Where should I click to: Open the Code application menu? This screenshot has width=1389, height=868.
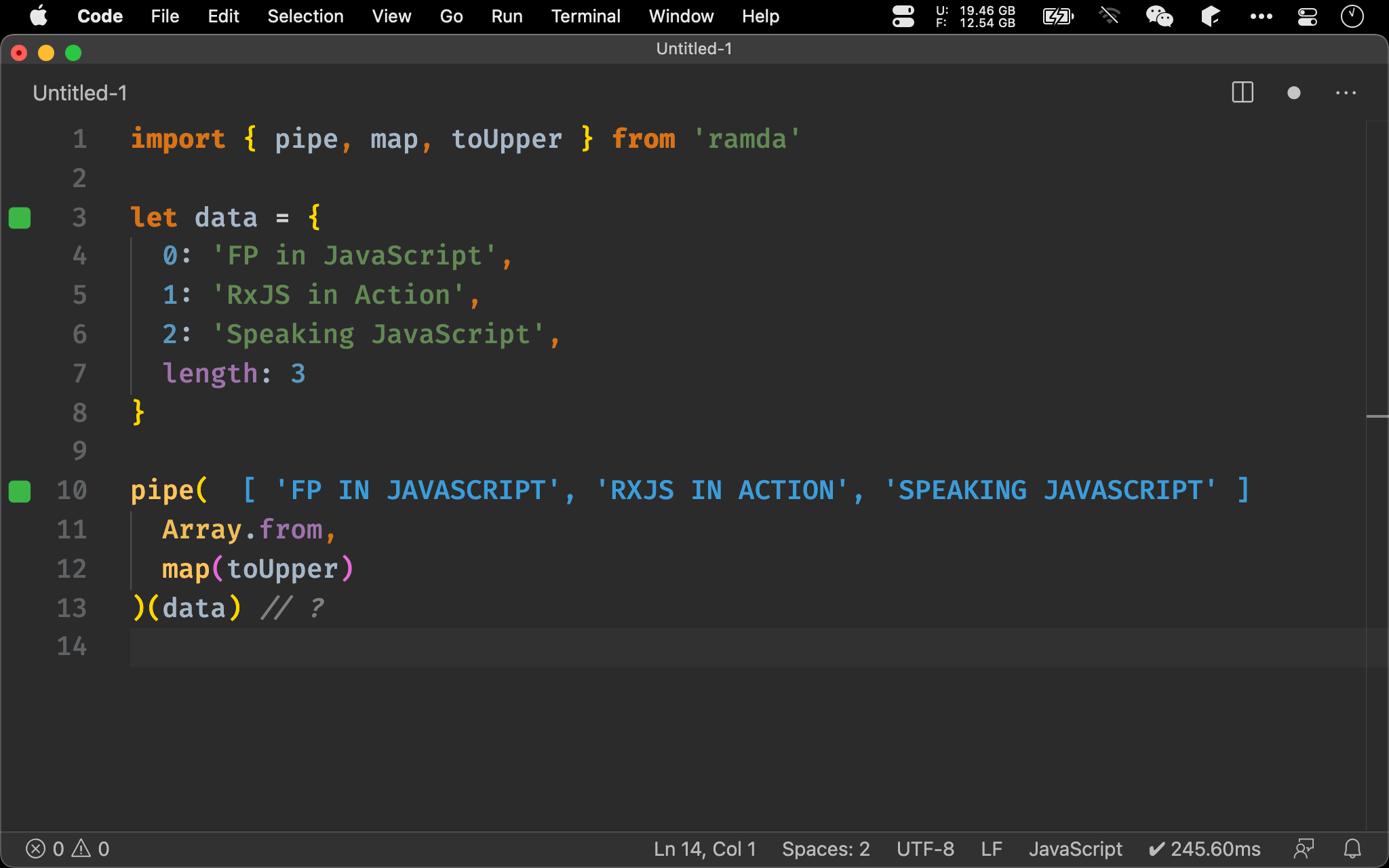point(100,16)
